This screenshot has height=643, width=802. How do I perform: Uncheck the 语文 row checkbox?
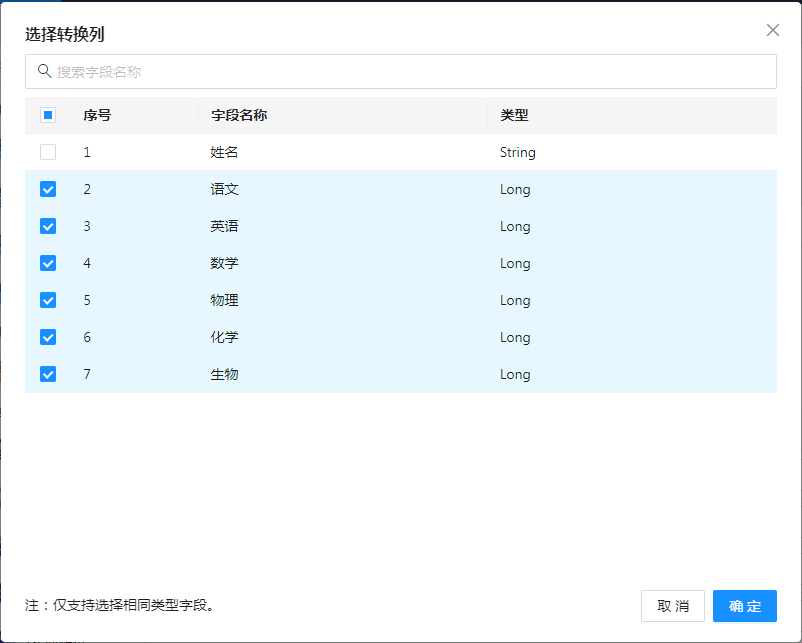[x=48, y=189]
